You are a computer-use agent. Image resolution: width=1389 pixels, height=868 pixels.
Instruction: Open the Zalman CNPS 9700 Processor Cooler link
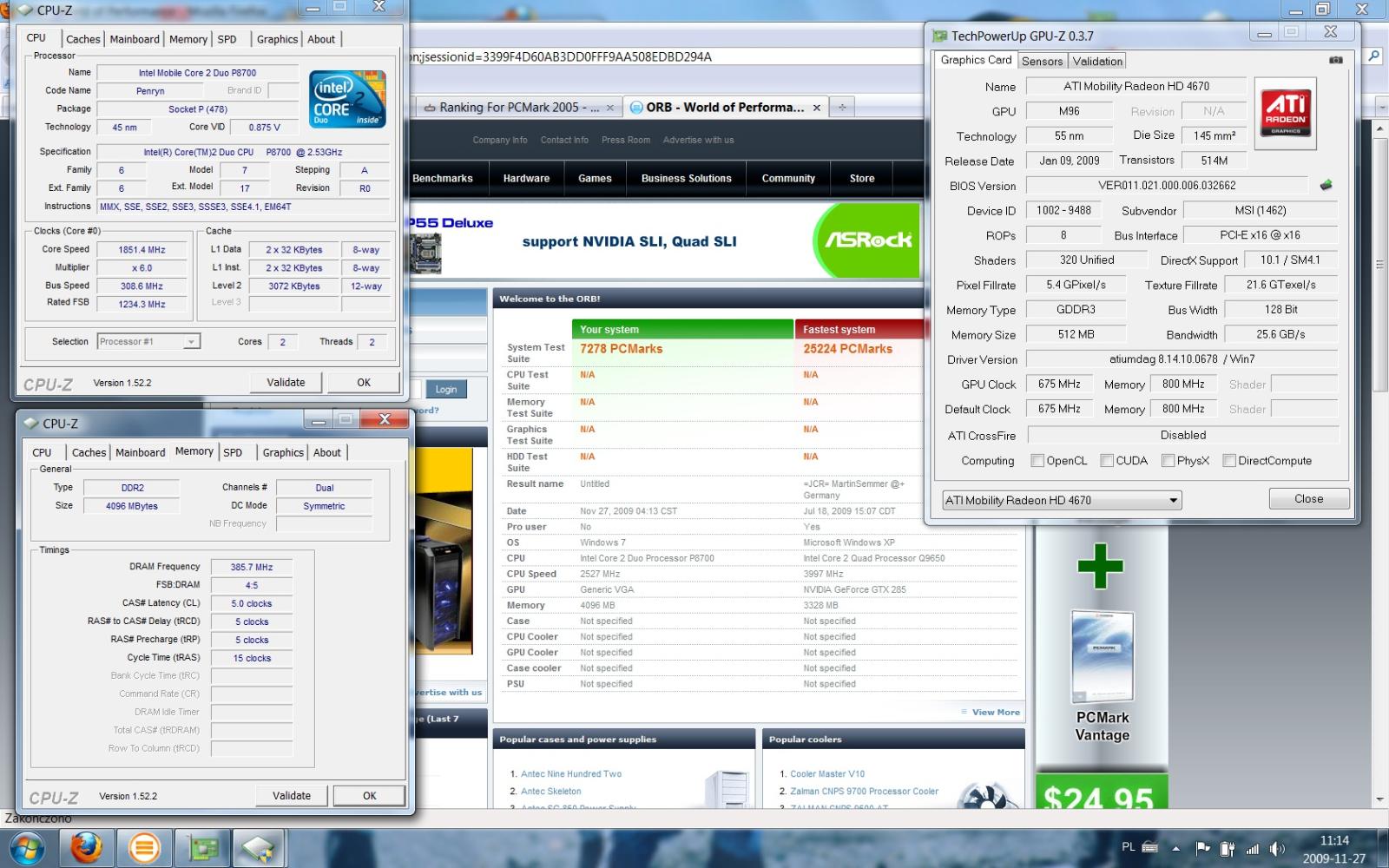click(864, 791)
